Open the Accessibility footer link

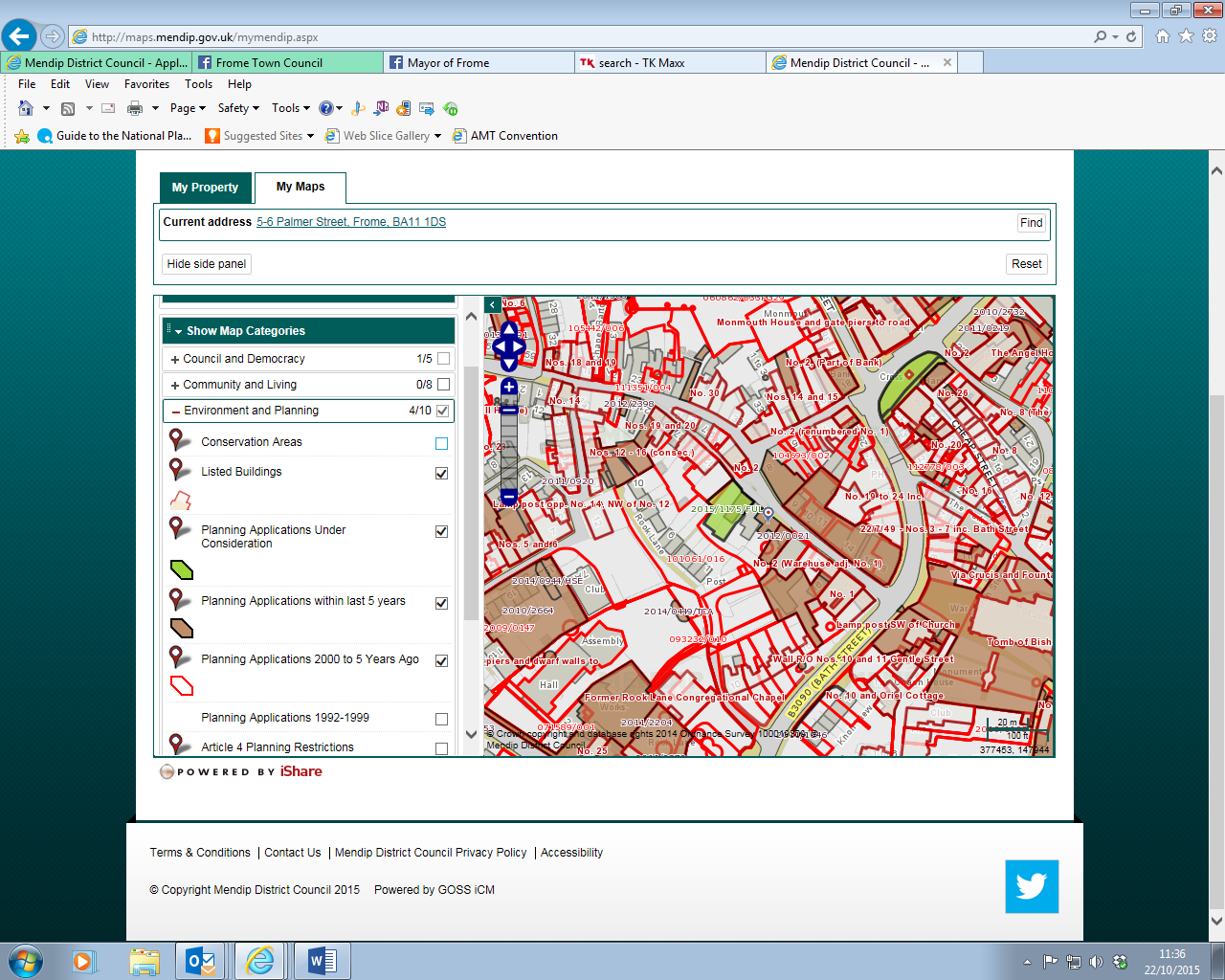pos(571,853)
